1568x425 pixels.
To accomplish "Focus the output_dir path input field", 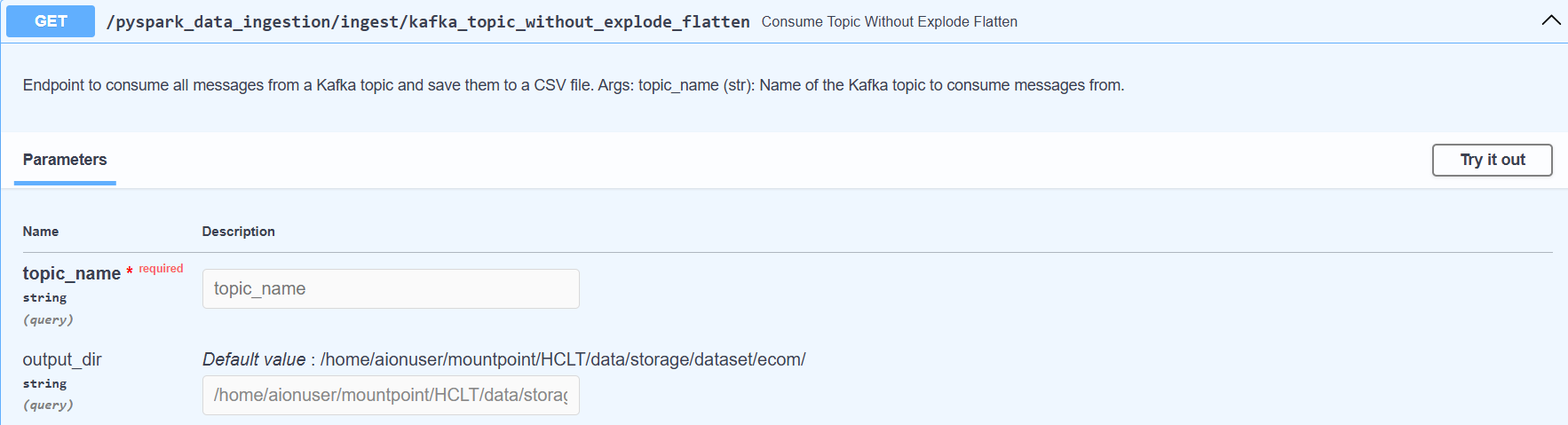I will pyautogui.click(x=391, y=396).
